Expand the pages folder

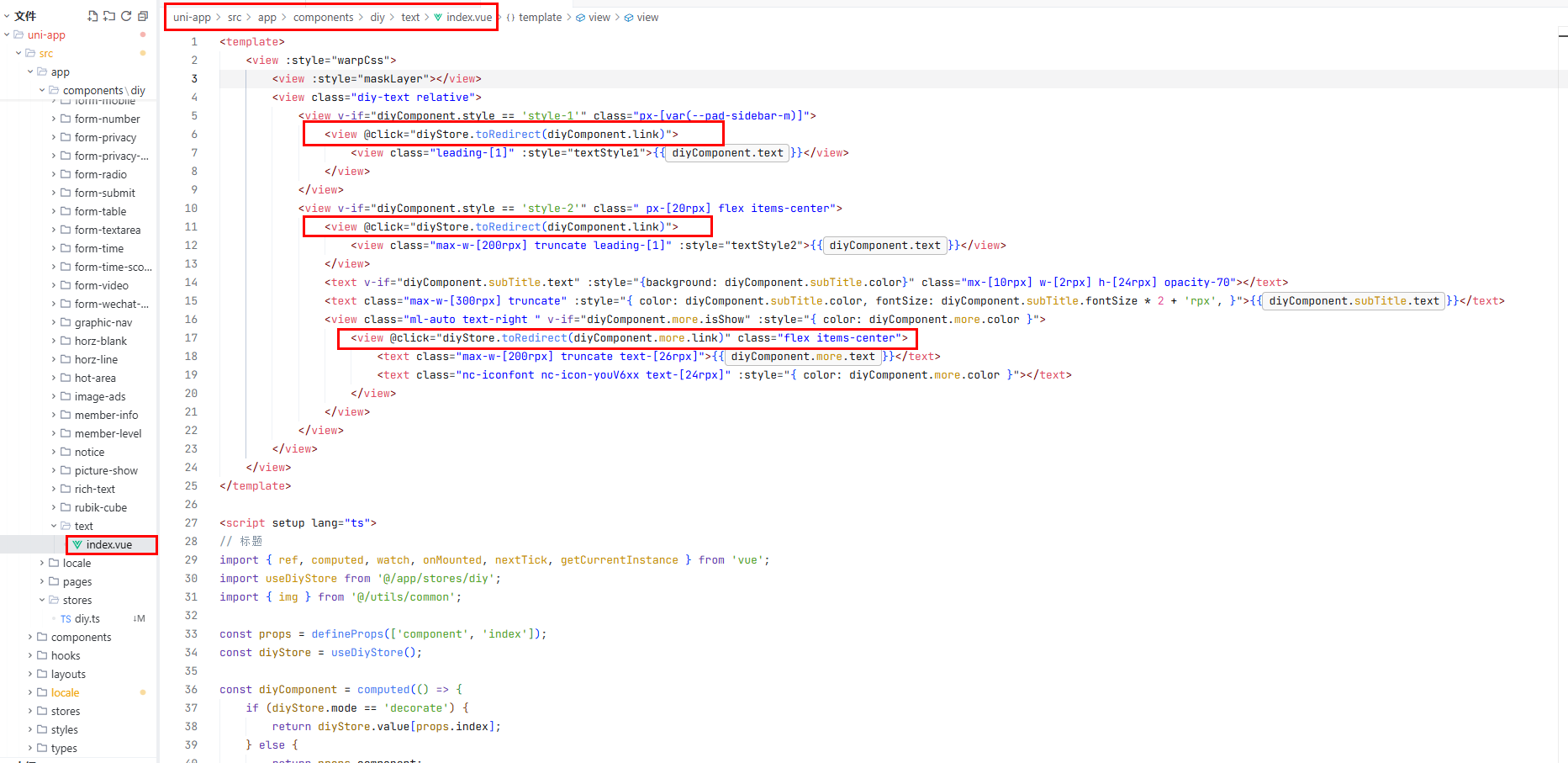42,581
